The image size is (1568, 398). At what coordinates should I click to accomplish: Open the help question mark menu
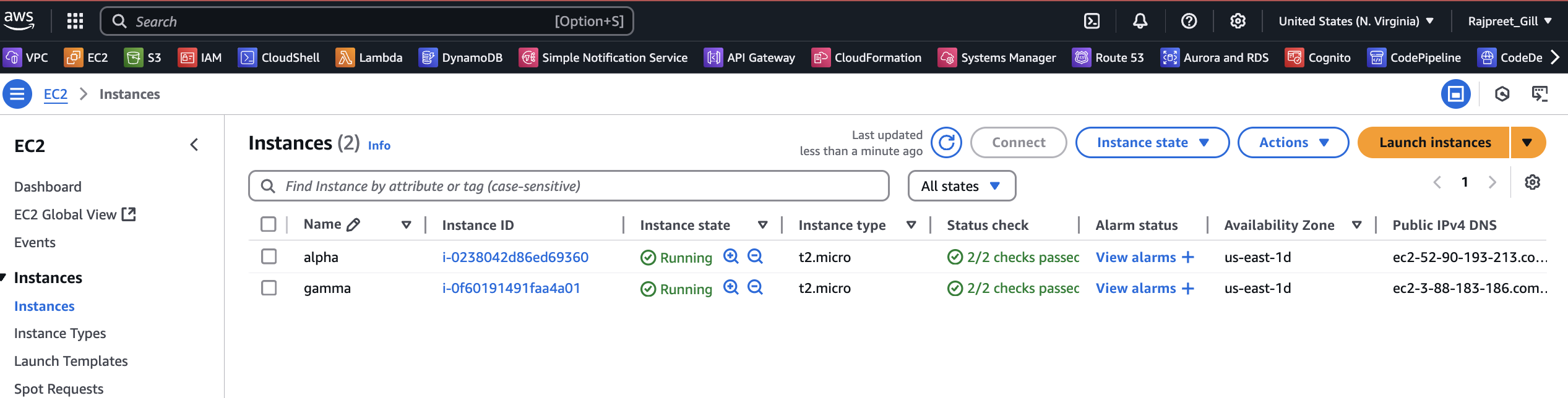tap(1189, 21)
